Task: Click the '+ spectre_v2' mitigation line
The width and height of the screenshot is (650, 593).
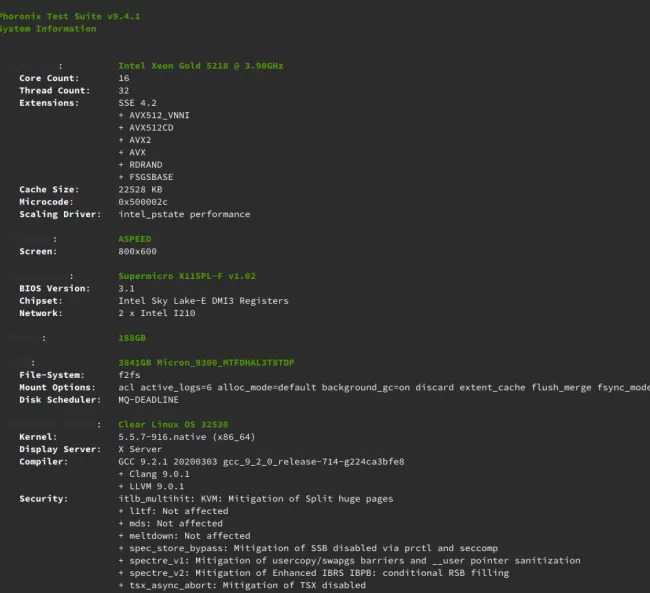Action: tap(313, 573)
